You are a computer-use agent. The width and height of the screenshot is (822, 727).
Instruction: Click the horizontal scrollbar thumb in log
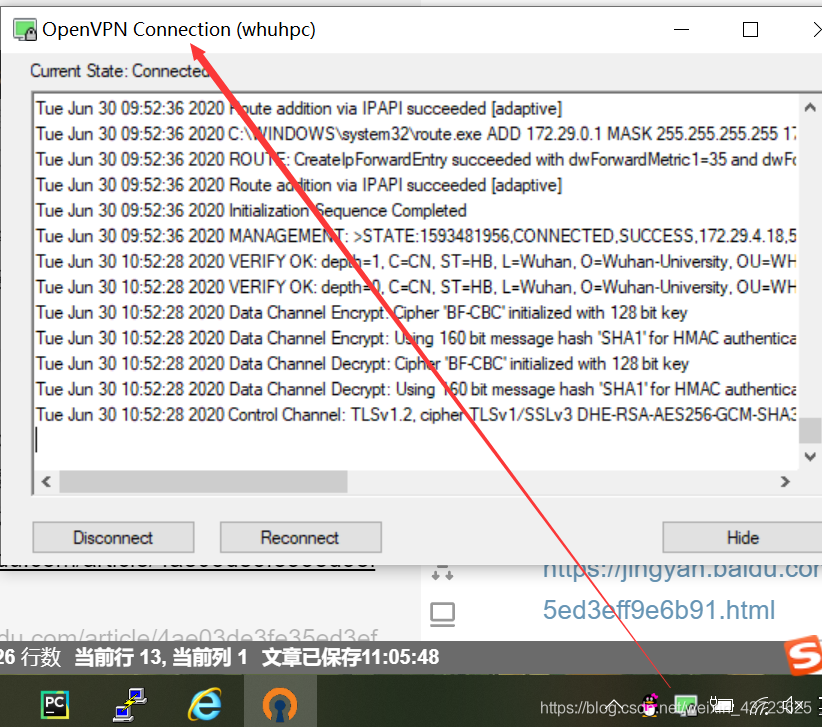click(203, 481)
